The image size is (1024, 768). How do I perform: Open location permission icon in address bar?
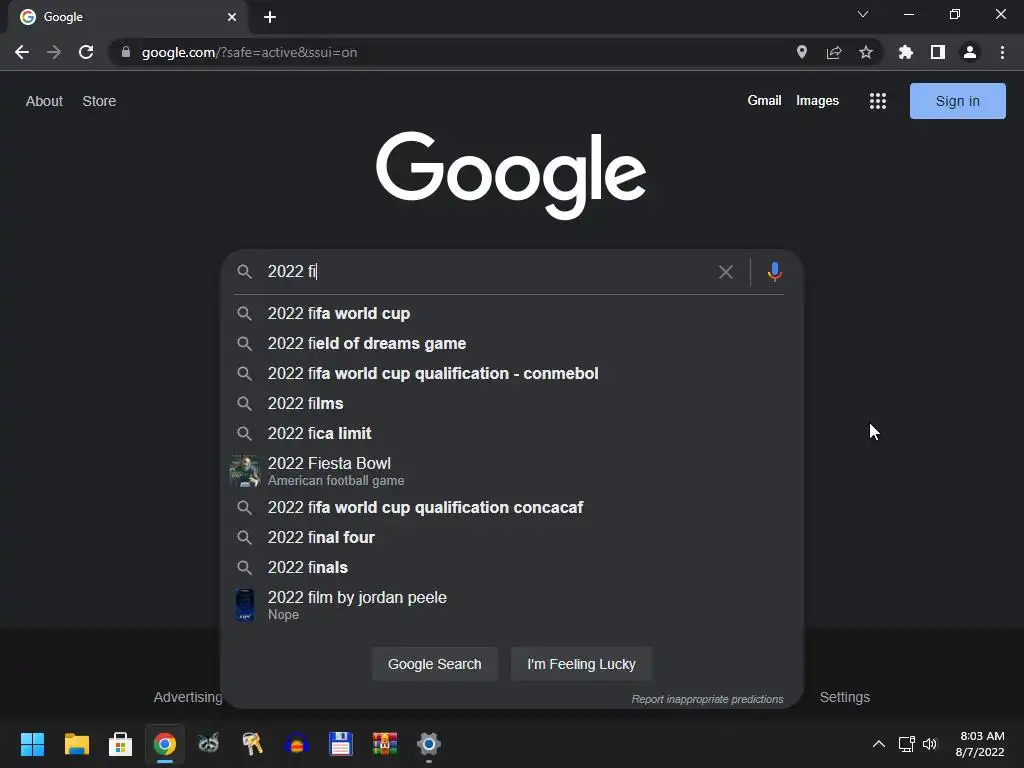[x=802, y=52]
